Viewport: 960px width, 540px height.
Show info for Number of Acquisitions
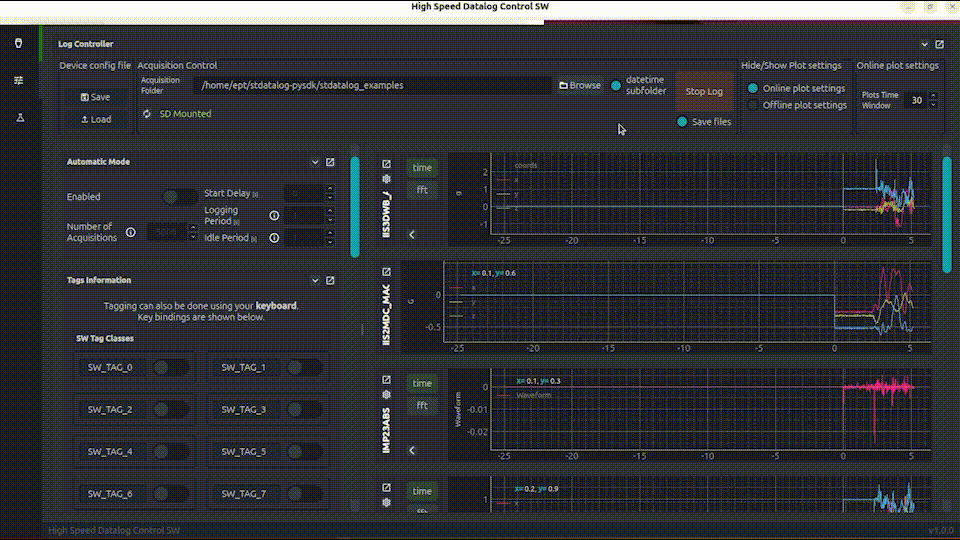coord(130,232)
